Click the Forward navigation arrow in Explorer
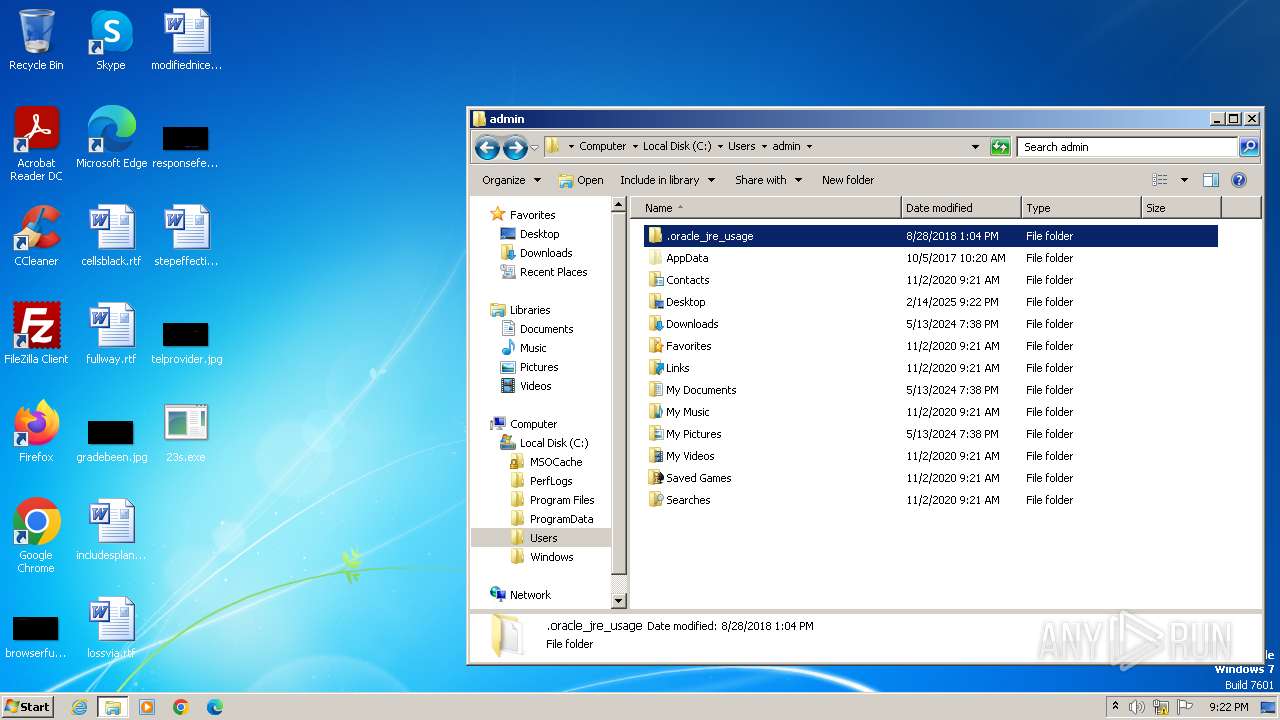 [x=515, y=148]
